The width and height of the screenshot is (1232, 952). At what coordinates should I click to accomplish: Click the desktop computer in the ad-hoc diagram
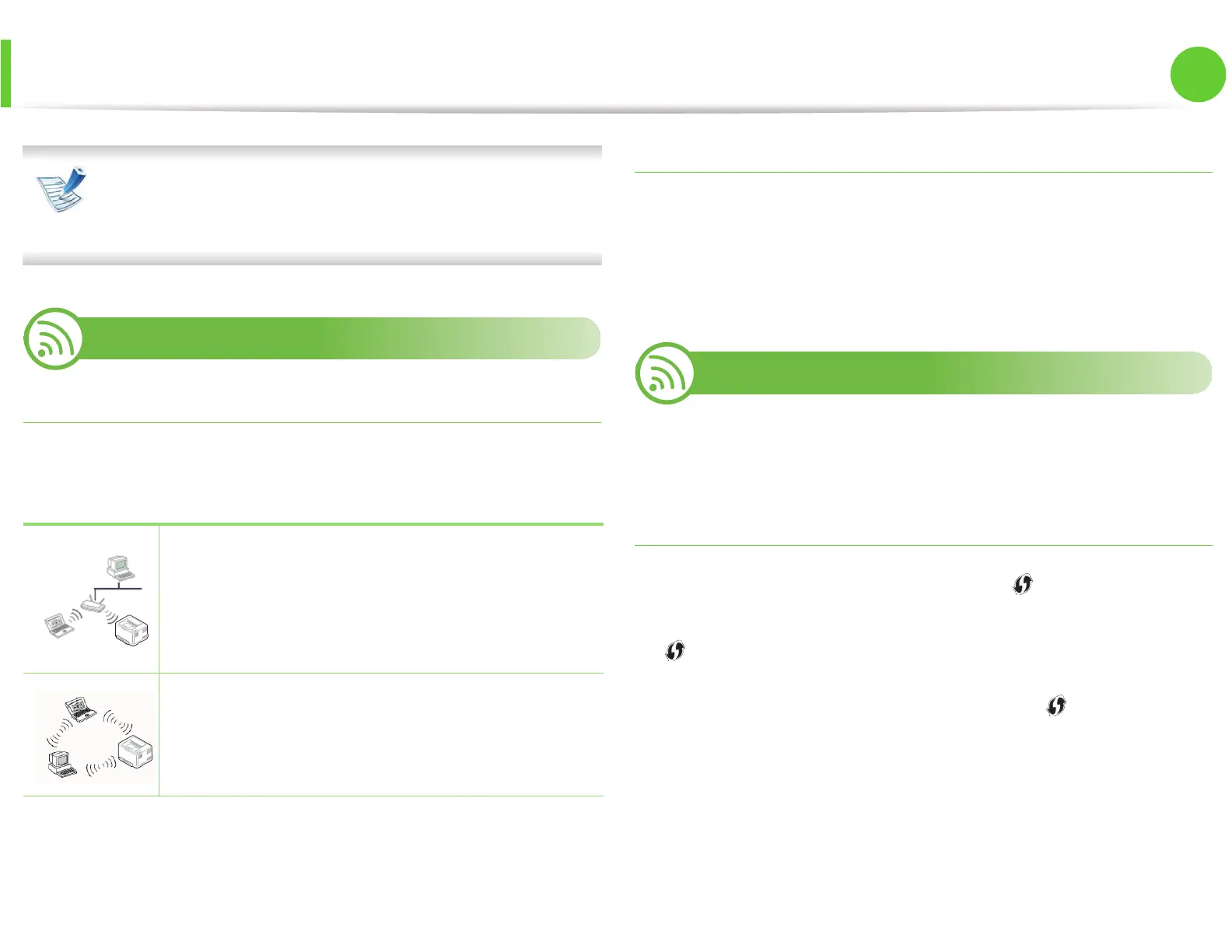[62, 765]
